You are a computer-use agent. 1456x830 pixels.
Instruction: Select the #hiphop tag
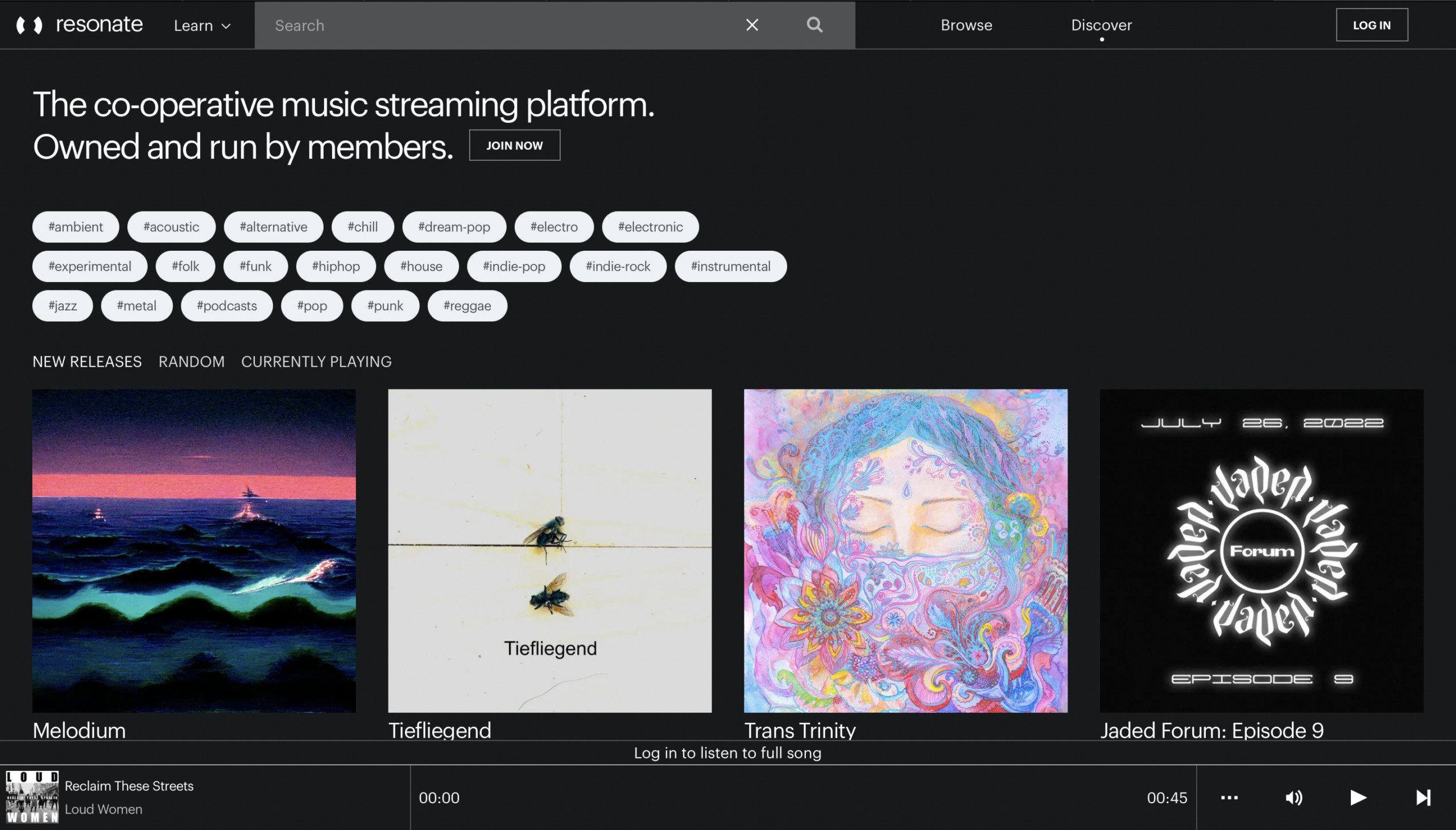336,266
